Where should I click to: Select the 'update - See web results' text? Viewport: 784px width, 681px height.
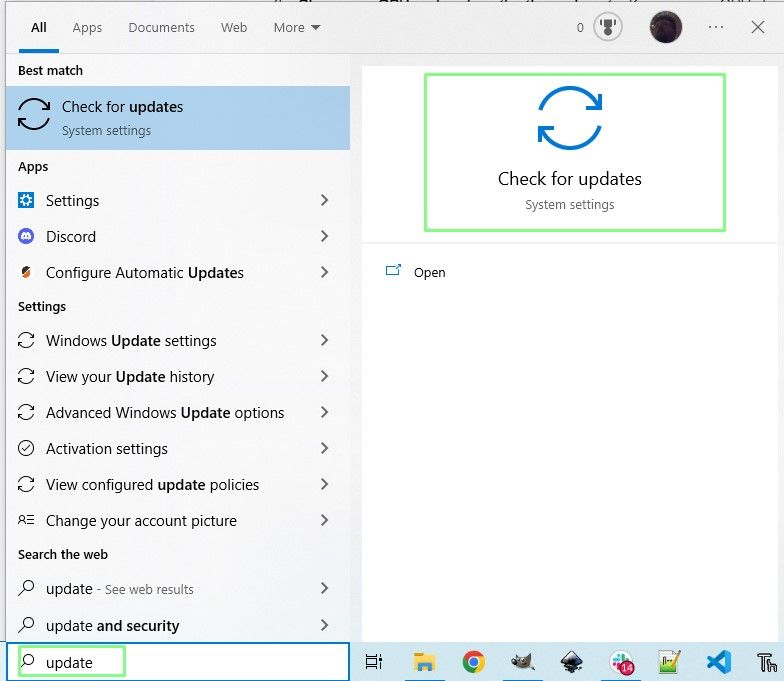pos(120,589)
